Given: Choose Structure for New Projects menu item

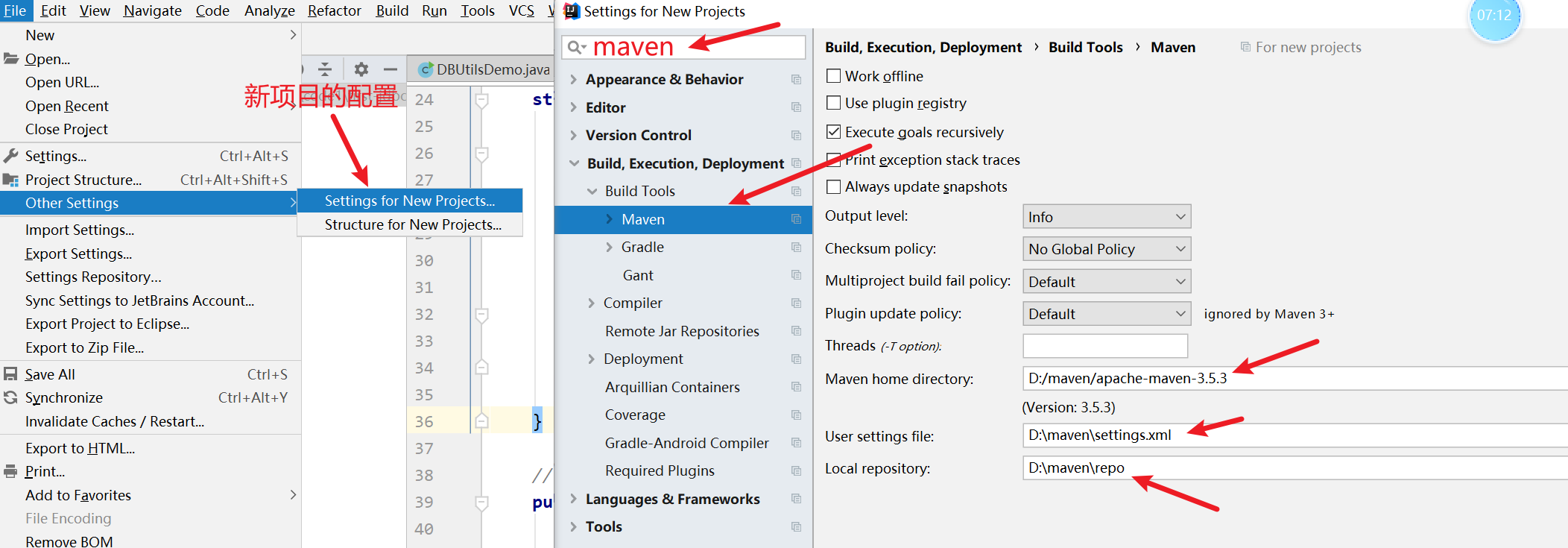Looking at the screenshot, I should coord(410,224).
